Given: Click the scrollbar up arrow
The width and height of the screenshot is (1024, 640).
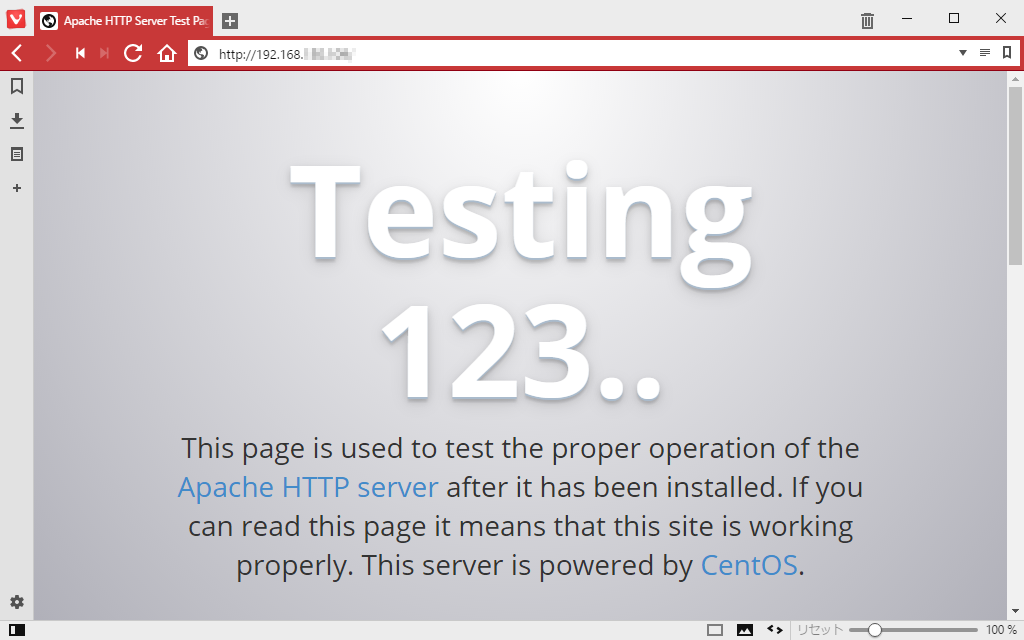Looking at the screenshot, I should pos(1015,79).
